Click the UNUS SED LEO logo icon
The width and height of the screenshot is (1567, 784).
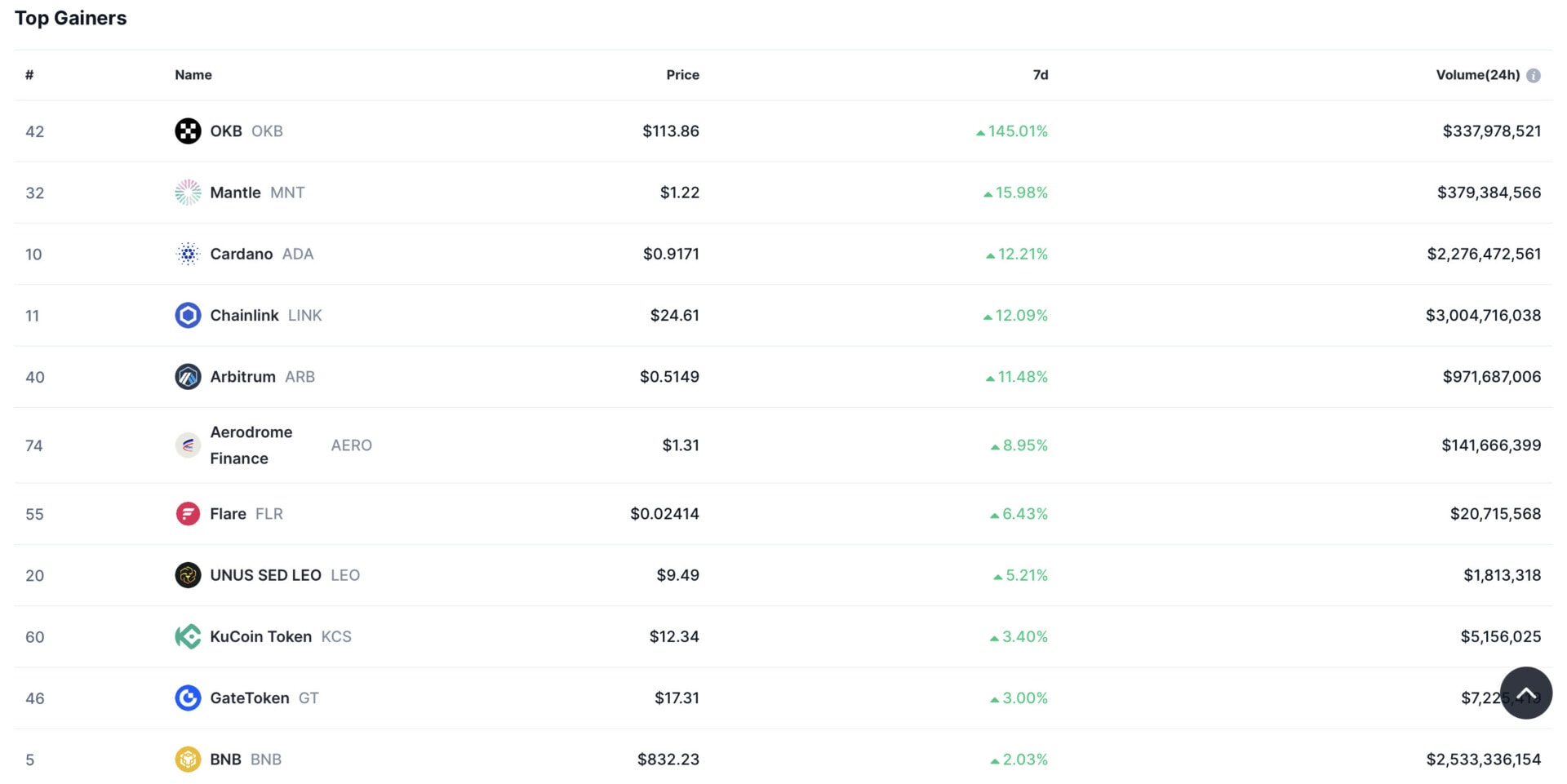click(x=188, y=575)
